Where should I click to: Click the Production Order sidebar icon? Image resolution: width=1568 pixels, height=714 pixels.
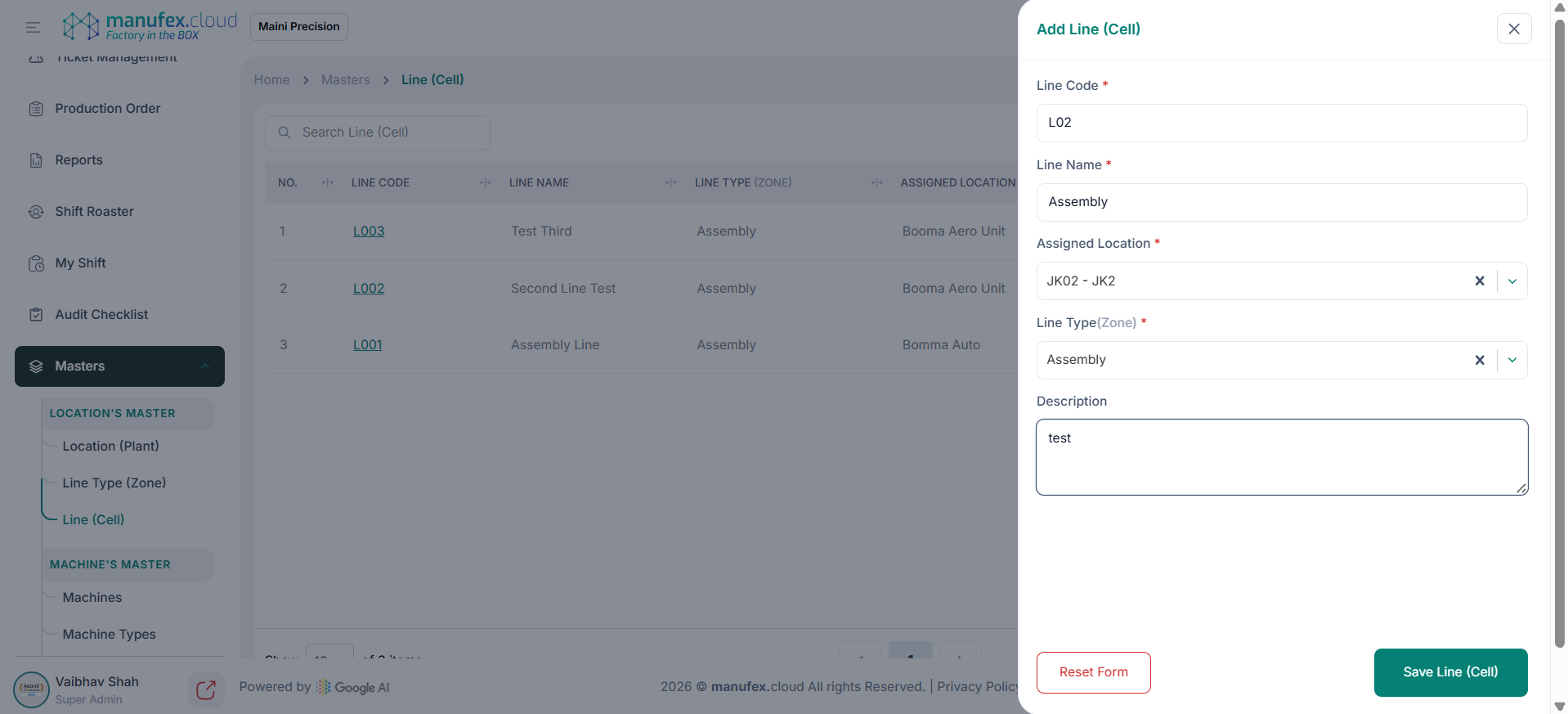click(x=36, y=109)
